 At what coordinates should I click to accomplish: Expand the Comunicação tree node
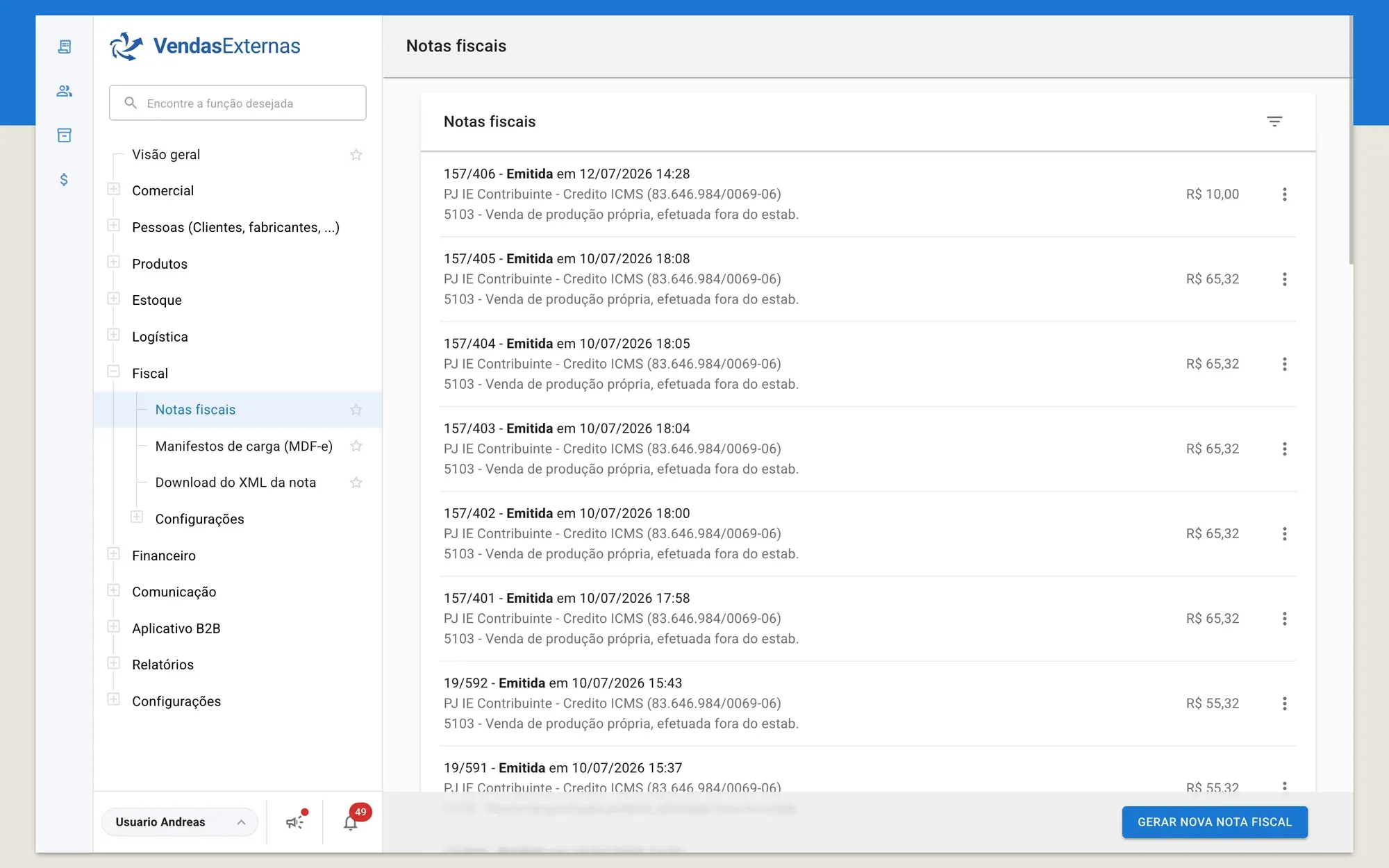114,590
